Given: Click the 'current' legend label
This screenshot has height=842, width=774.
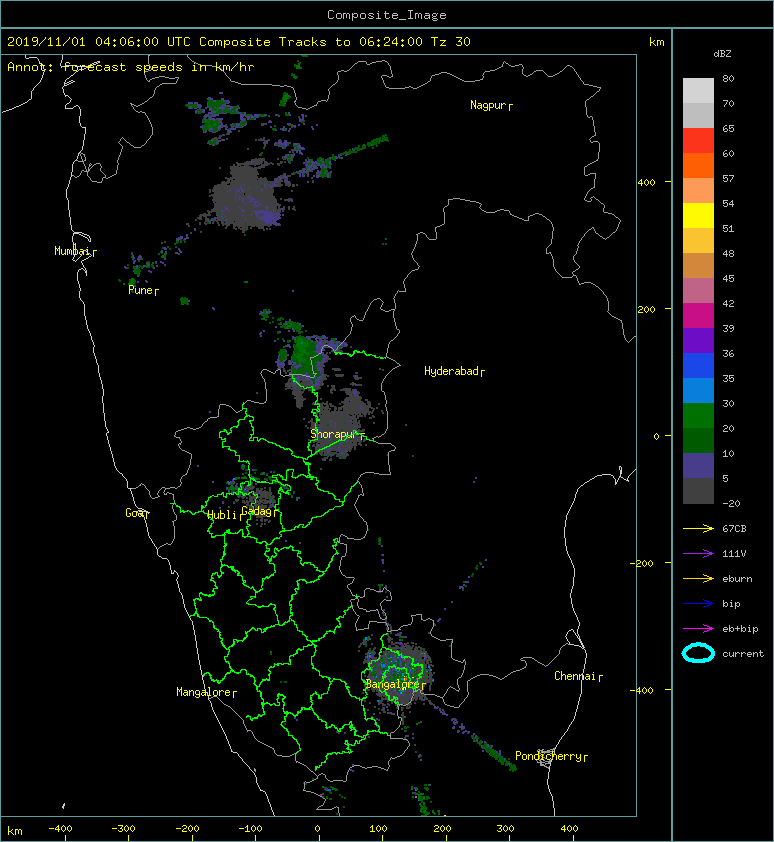Looking at the screenshot, I should (743, 654).
